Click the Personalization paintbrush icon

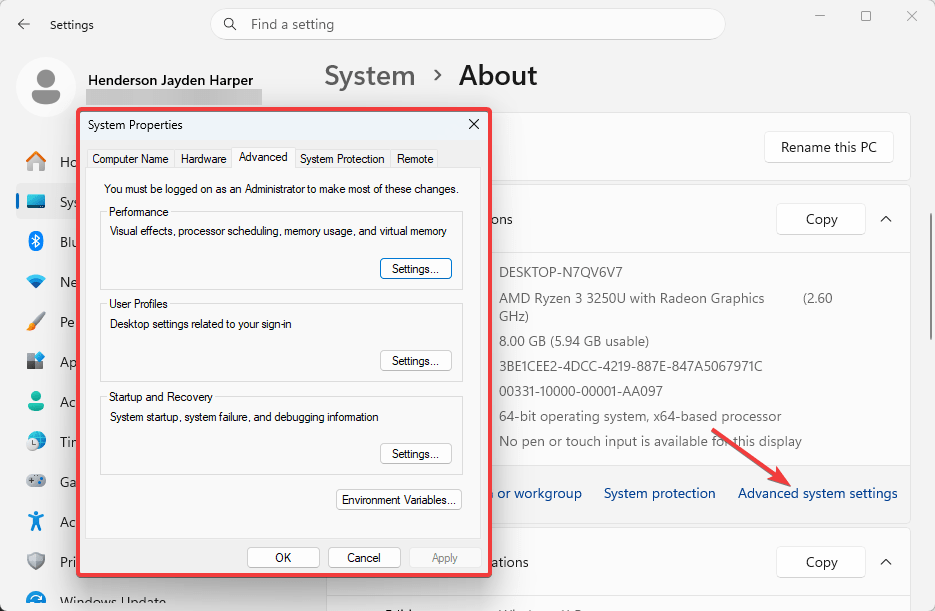(36, 321)
